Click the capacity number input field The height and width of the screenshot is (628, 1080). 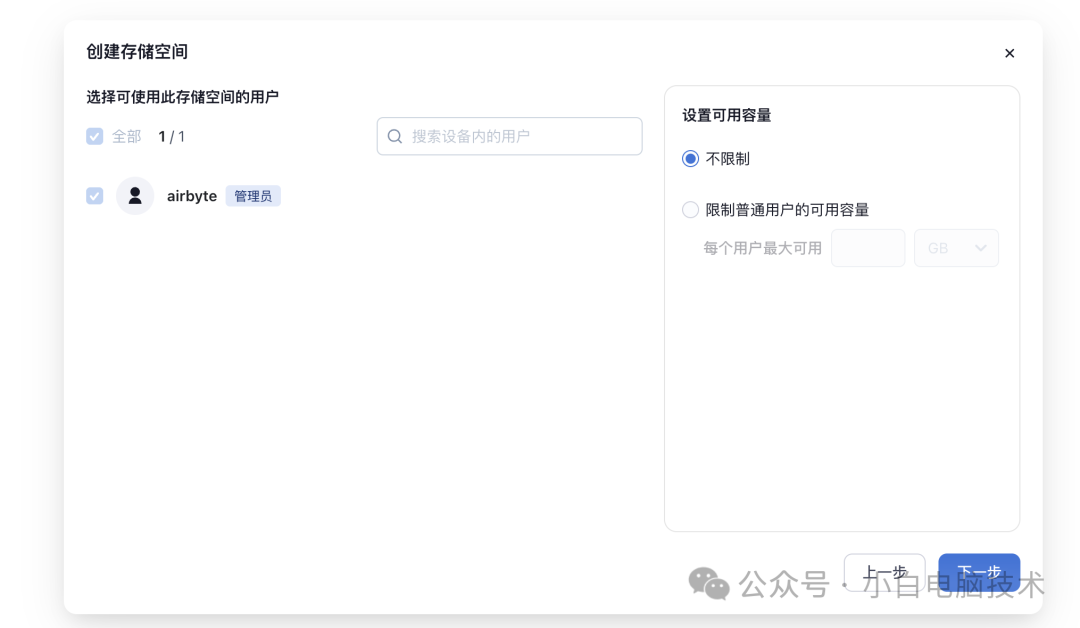click(x=868, y=247)
